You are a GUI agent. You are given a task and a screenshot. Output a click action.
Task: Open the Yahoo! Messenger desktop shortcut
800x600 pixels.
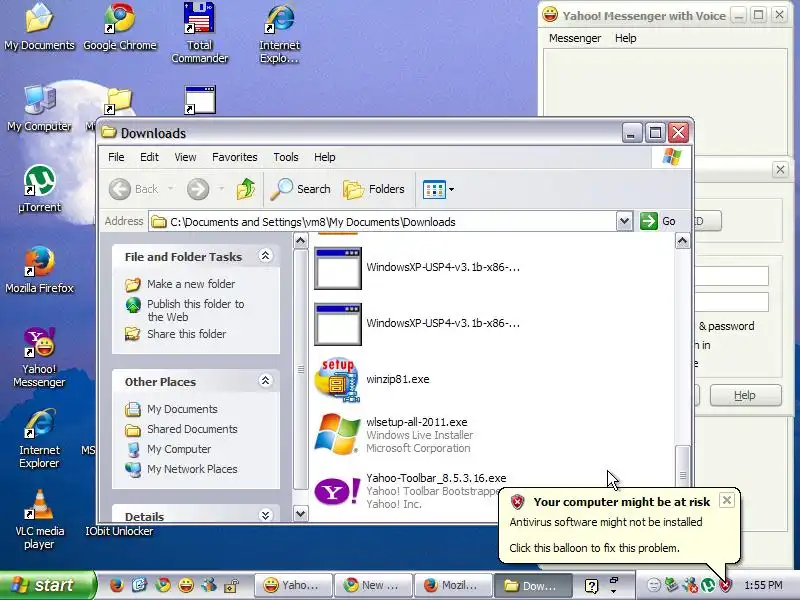(x=39, y=357)
